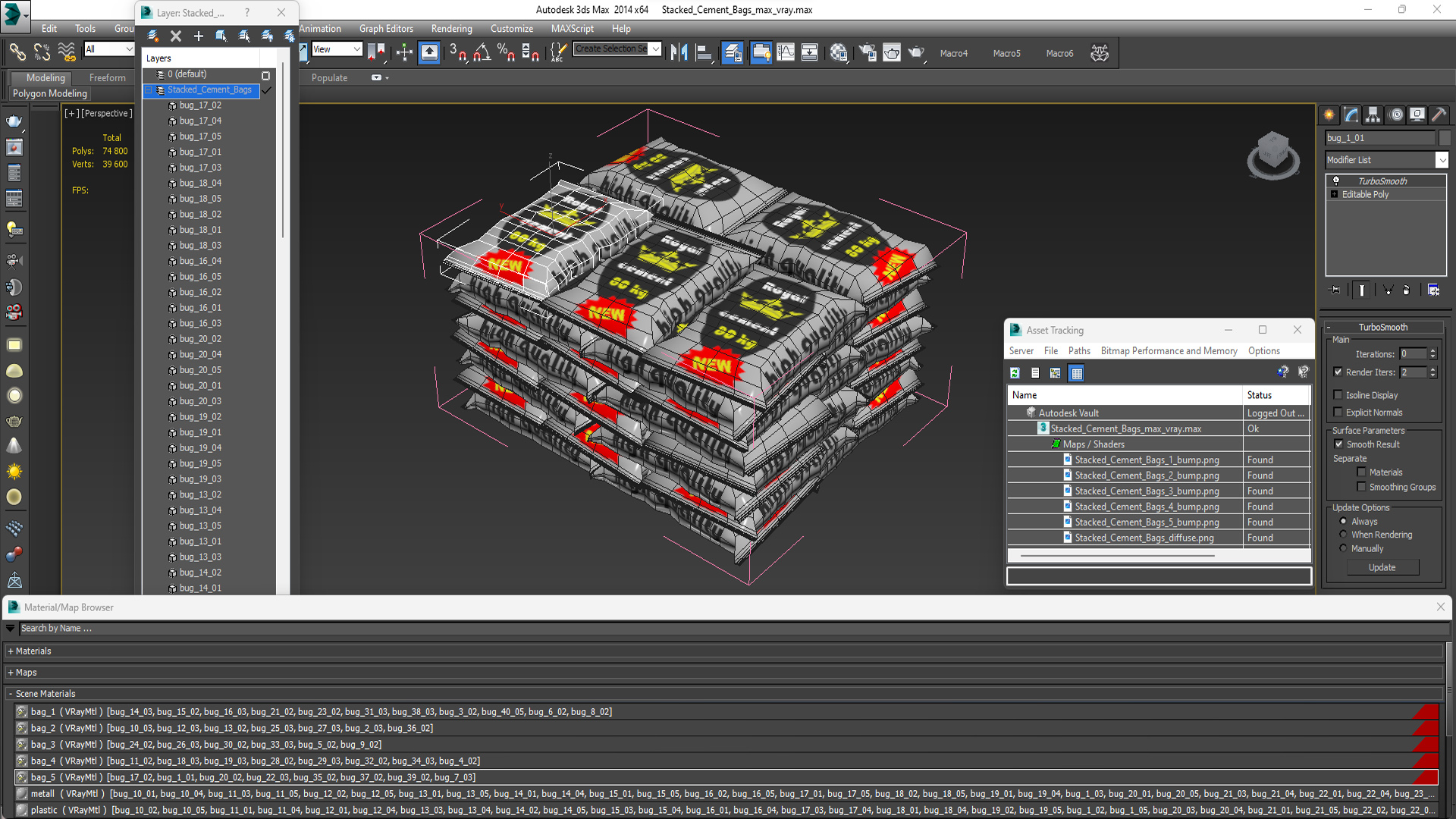Open the Material Editor icon
The height and width of the screenshot is (819, 1456).
click(839, 52)
